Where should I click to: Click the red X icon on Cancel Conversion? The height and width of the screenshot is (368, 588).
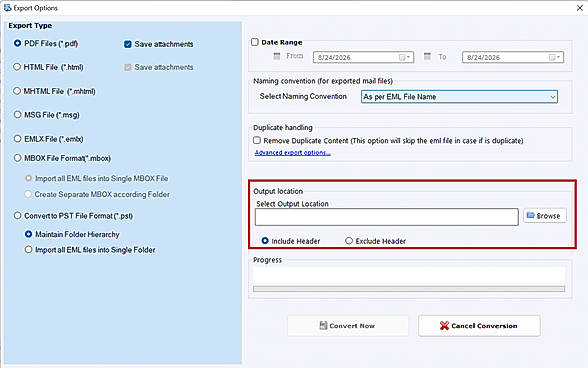(x=444, y=326)
